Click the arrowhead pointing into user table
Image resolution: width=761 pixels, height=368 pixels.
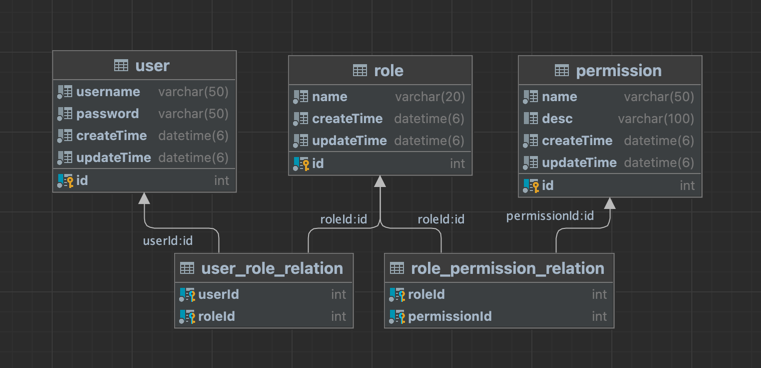pyautogui.click(x=144, y=198)
